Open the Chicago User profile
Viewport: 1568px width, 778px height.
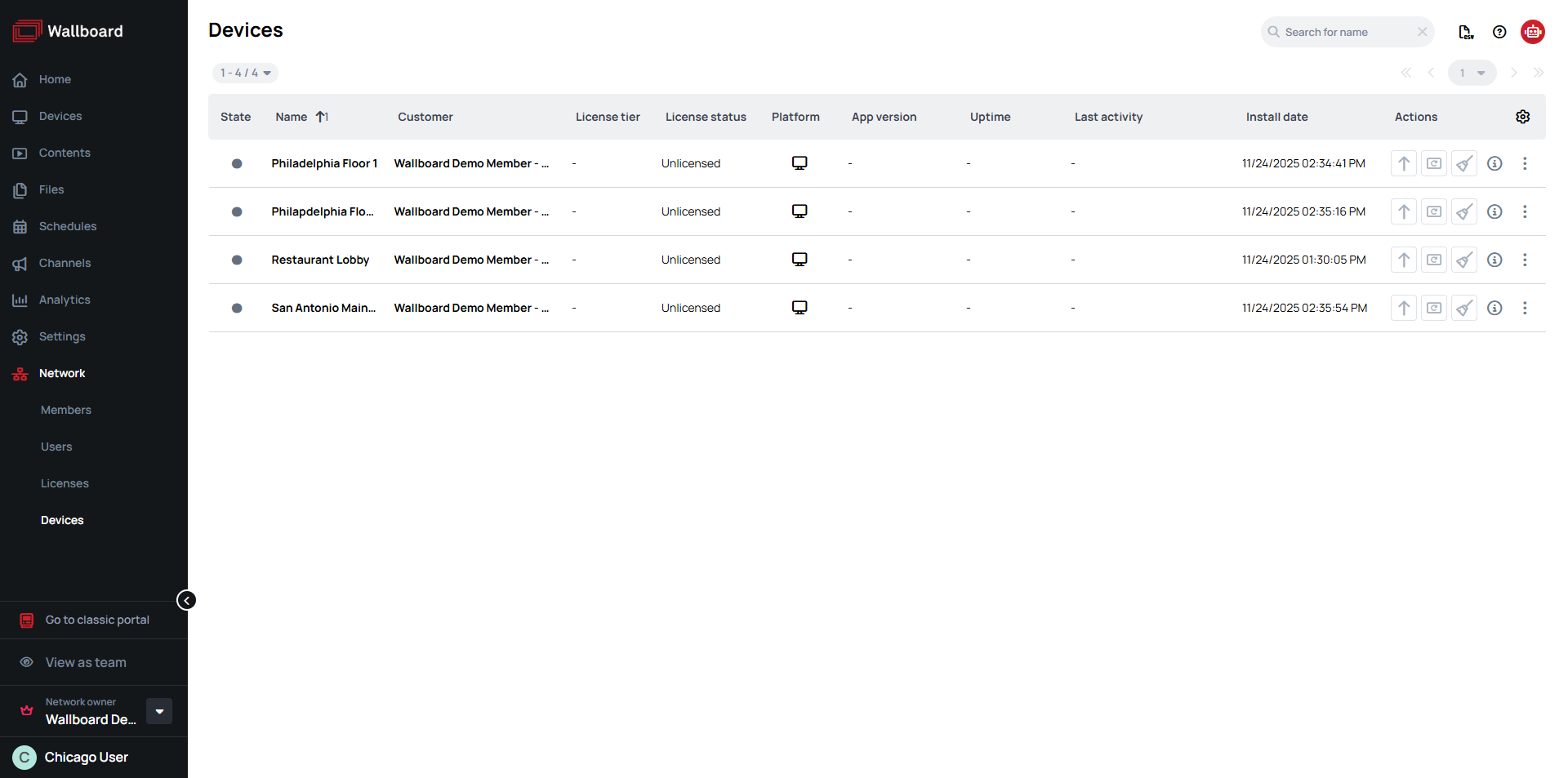click(x=86, y=757)
